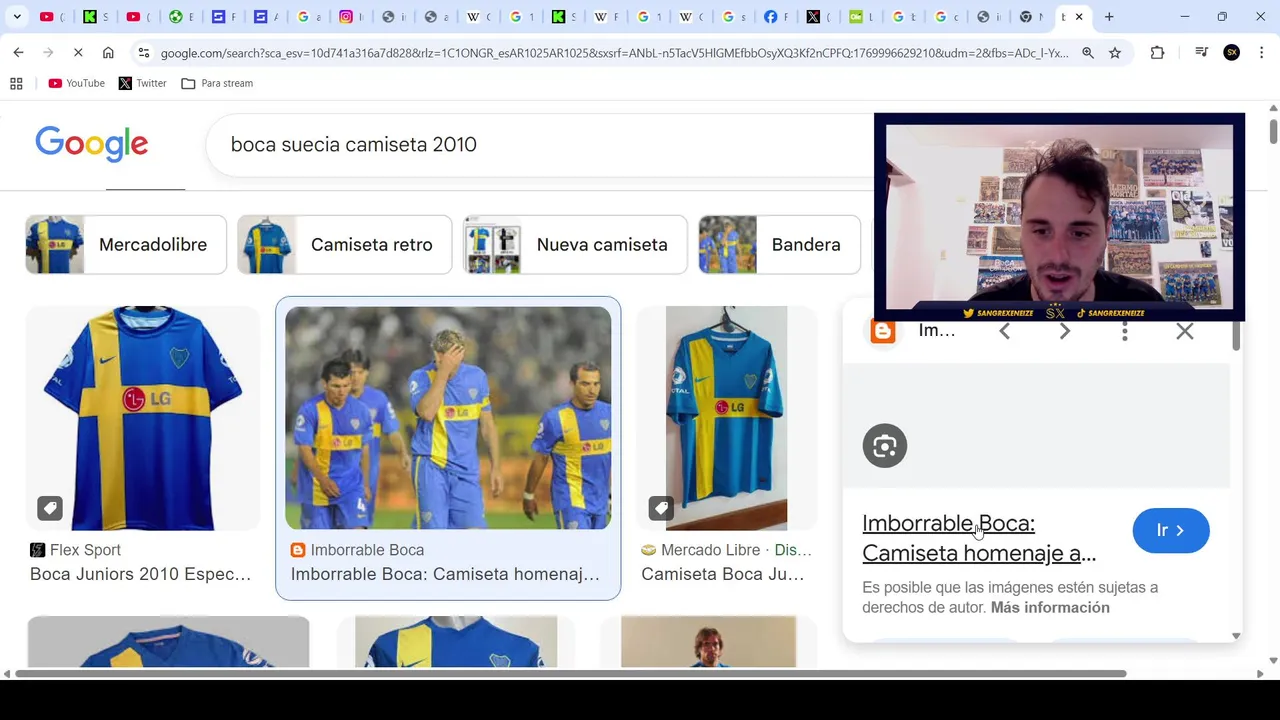Switch to the Facebook tab
The width and height of the screenshot is (1280, 720).
tap(777, 17)
